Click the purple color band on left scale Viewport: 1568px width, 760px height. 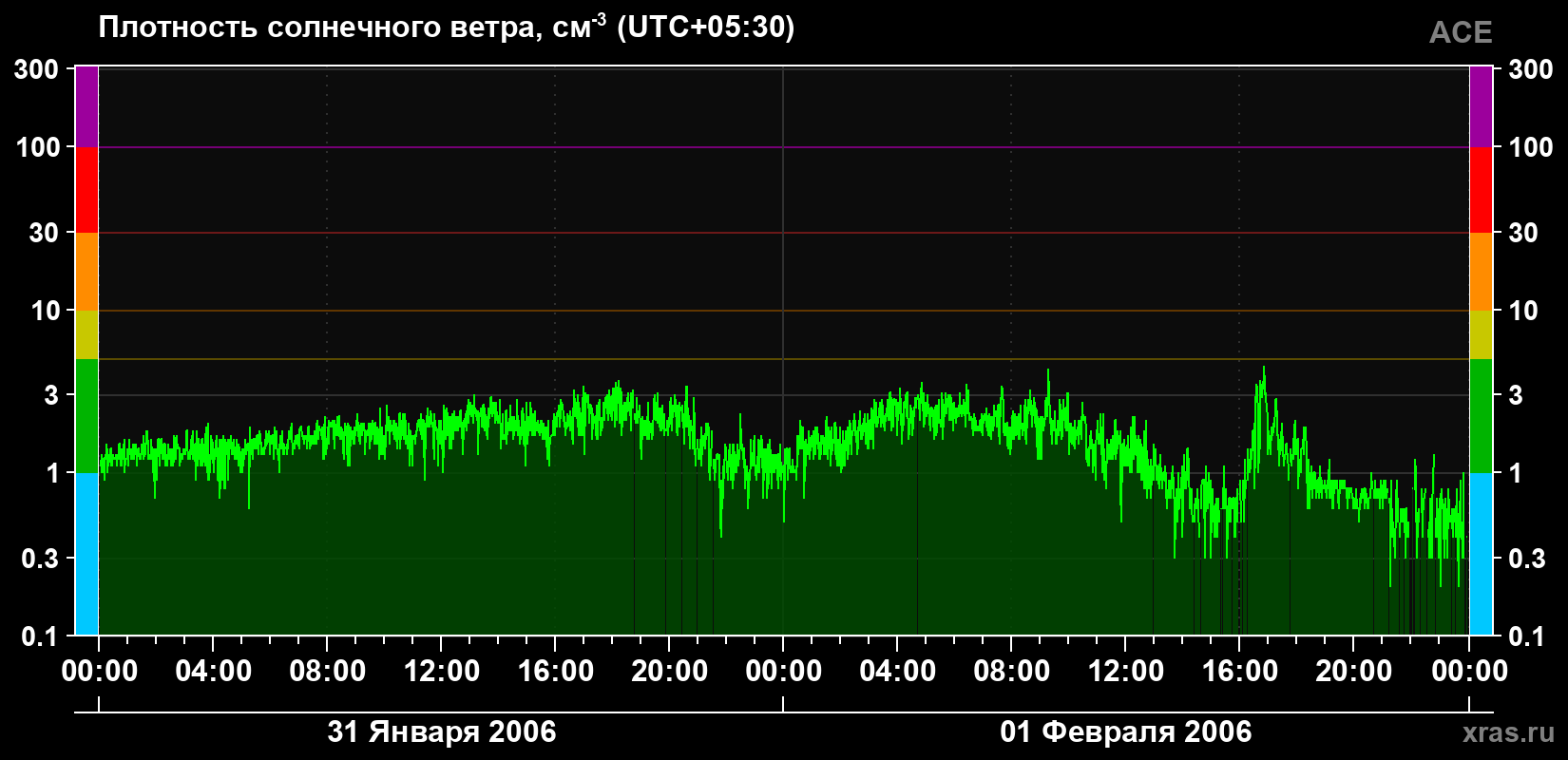pyautogui.click(x=86, y=106)
